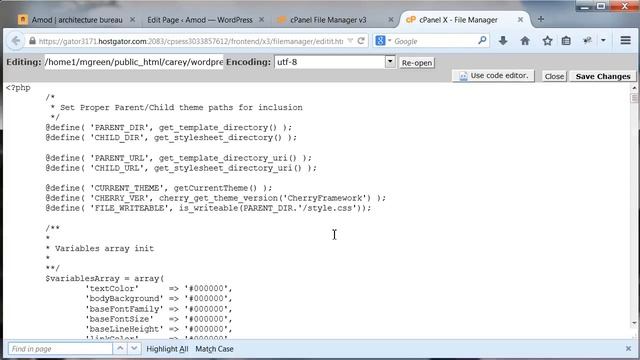Viewport: 640px width, 360px height.
Task: Expand the addon dropdown arrow
Action: point(603,40)
